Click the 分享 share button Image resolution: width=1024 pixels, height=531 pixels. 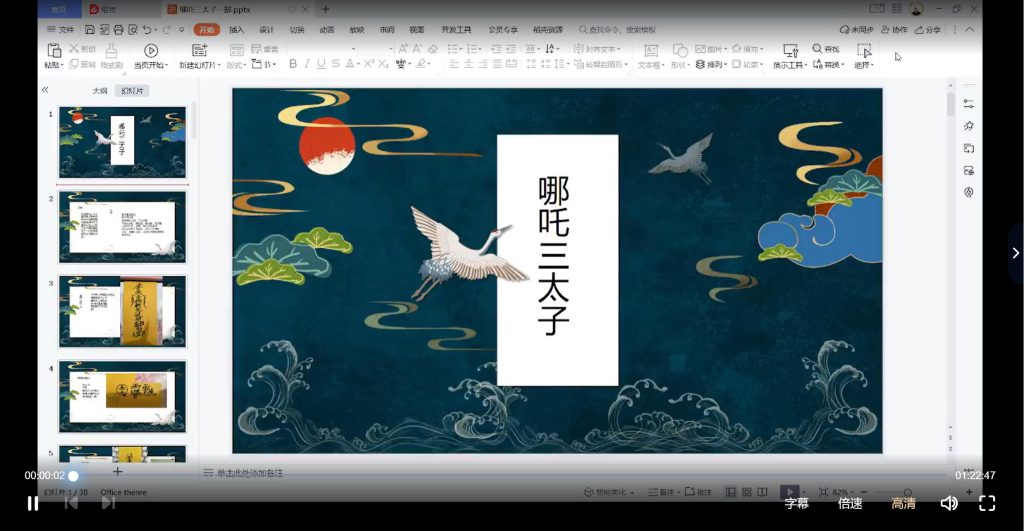927,30
